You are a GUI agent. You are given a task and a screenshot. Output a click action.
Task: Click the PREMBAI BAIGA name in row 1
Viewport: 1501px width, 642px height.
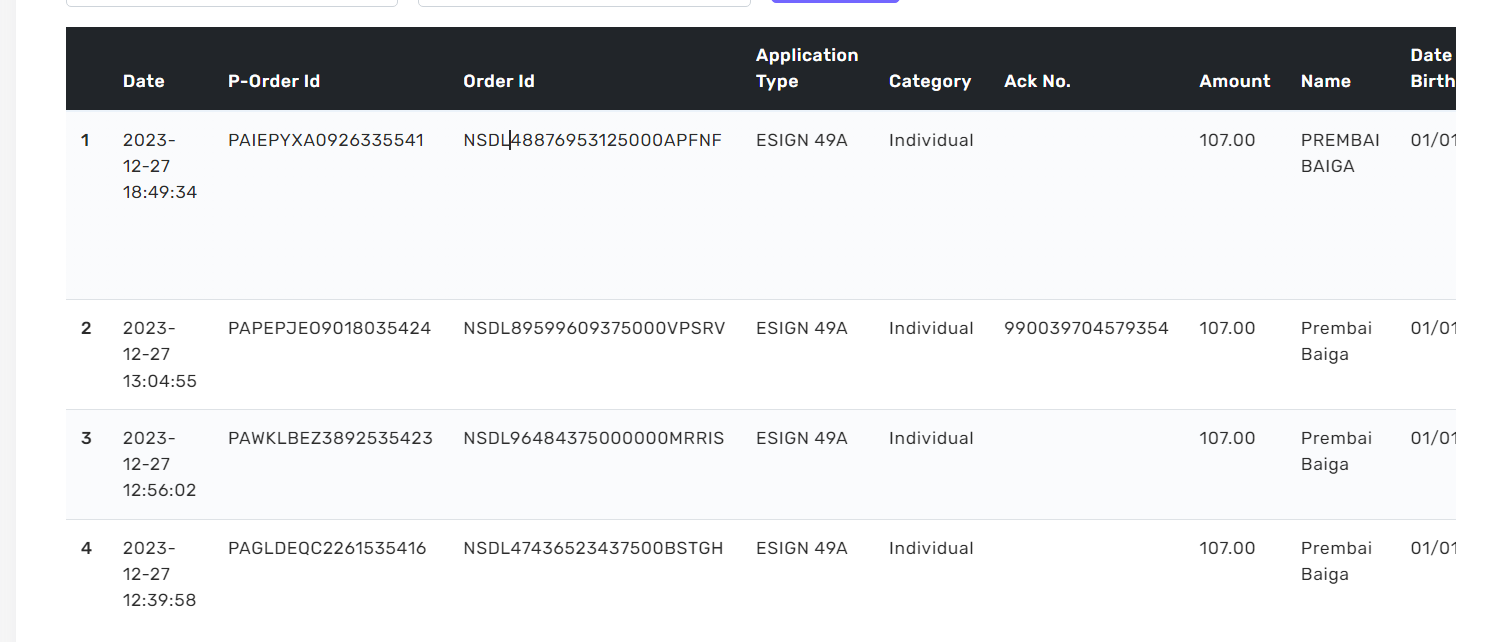tap(1340, 153)
